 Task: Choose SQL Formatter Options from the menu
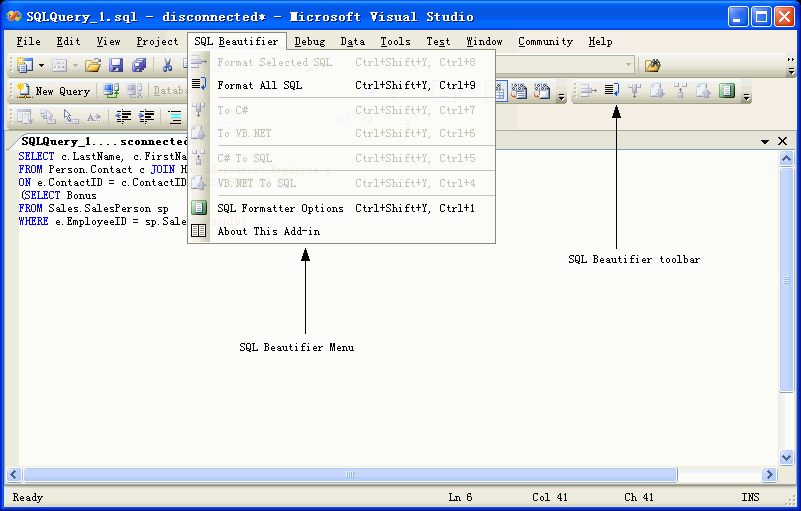(342, 208)
